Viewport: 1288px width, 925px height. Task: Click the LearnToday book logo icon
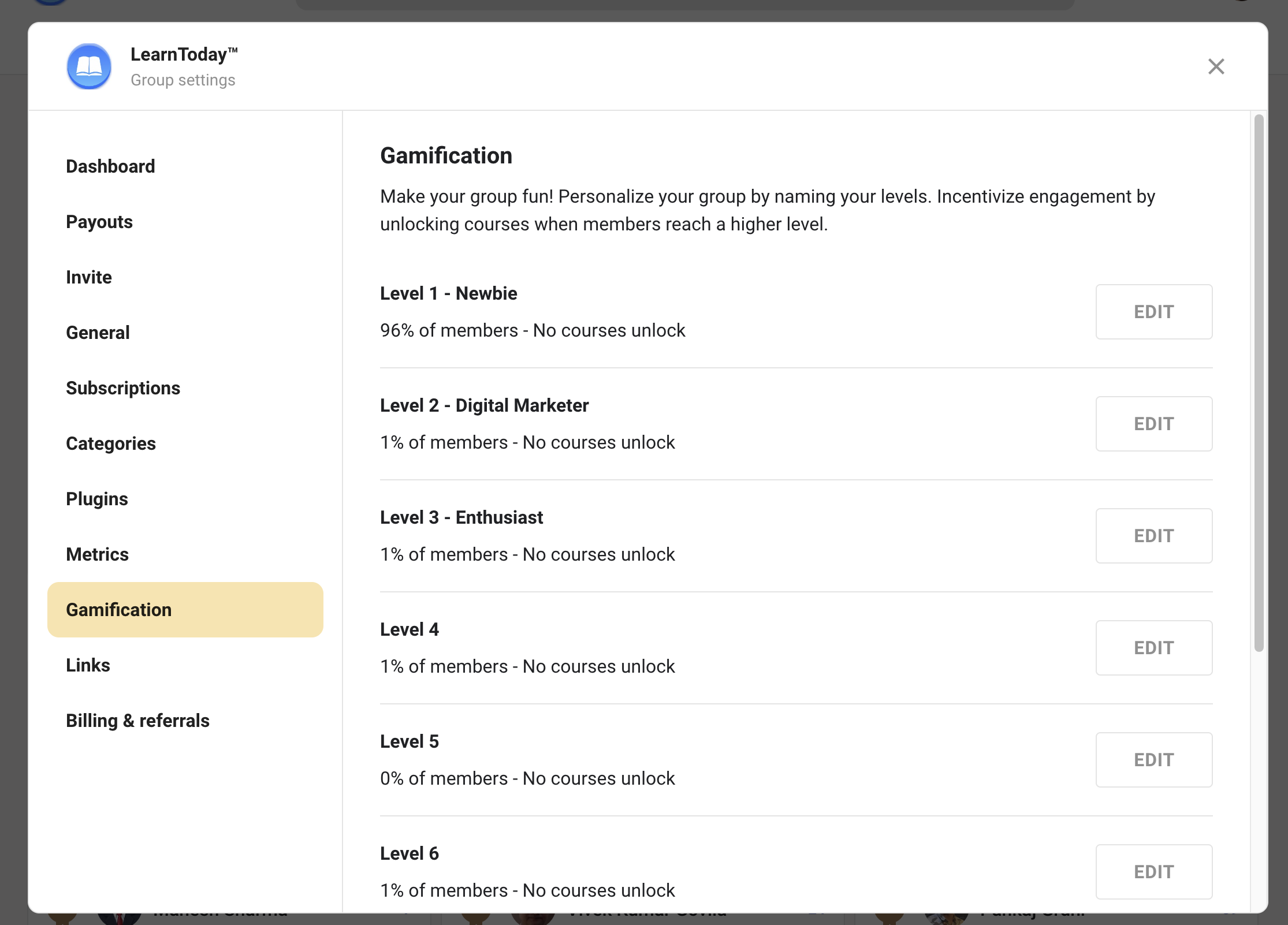pyautogui.click(x=89, y=66)
